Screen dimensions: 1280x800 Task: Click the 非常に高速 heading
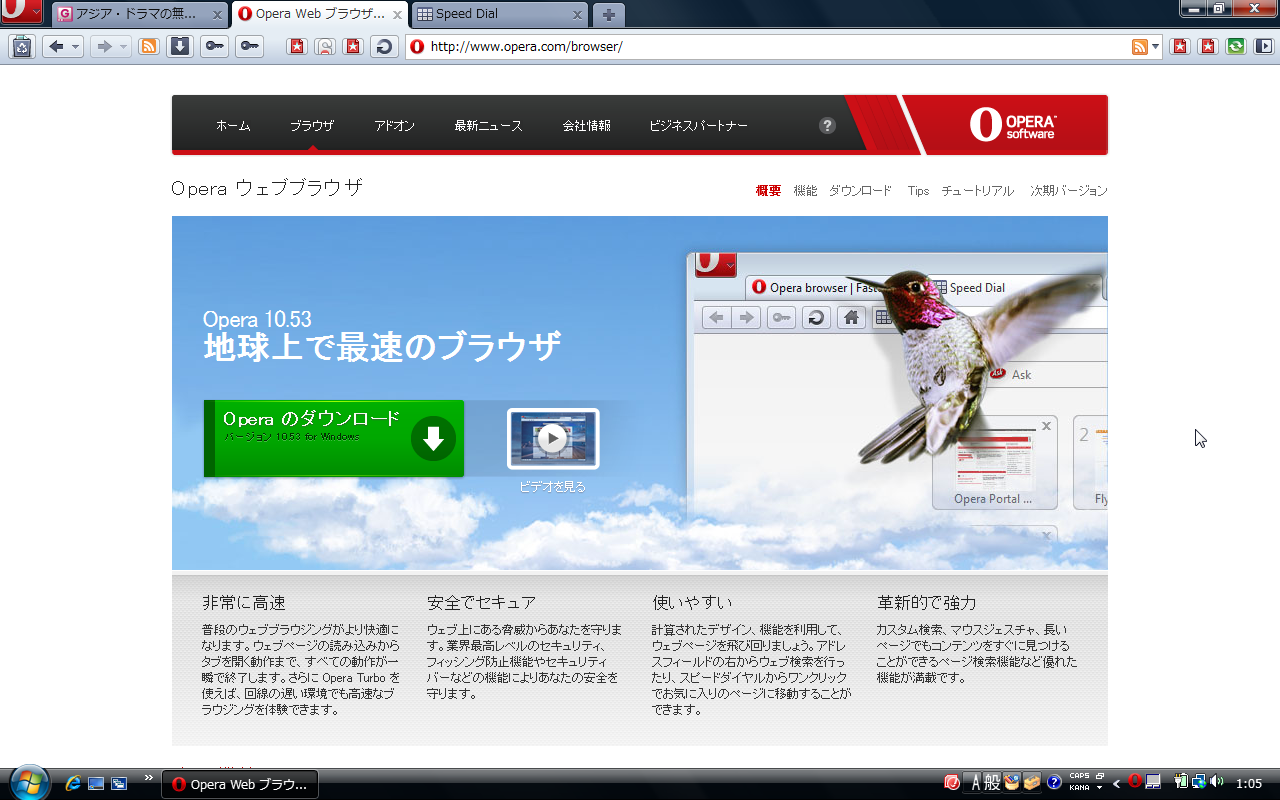244,603
